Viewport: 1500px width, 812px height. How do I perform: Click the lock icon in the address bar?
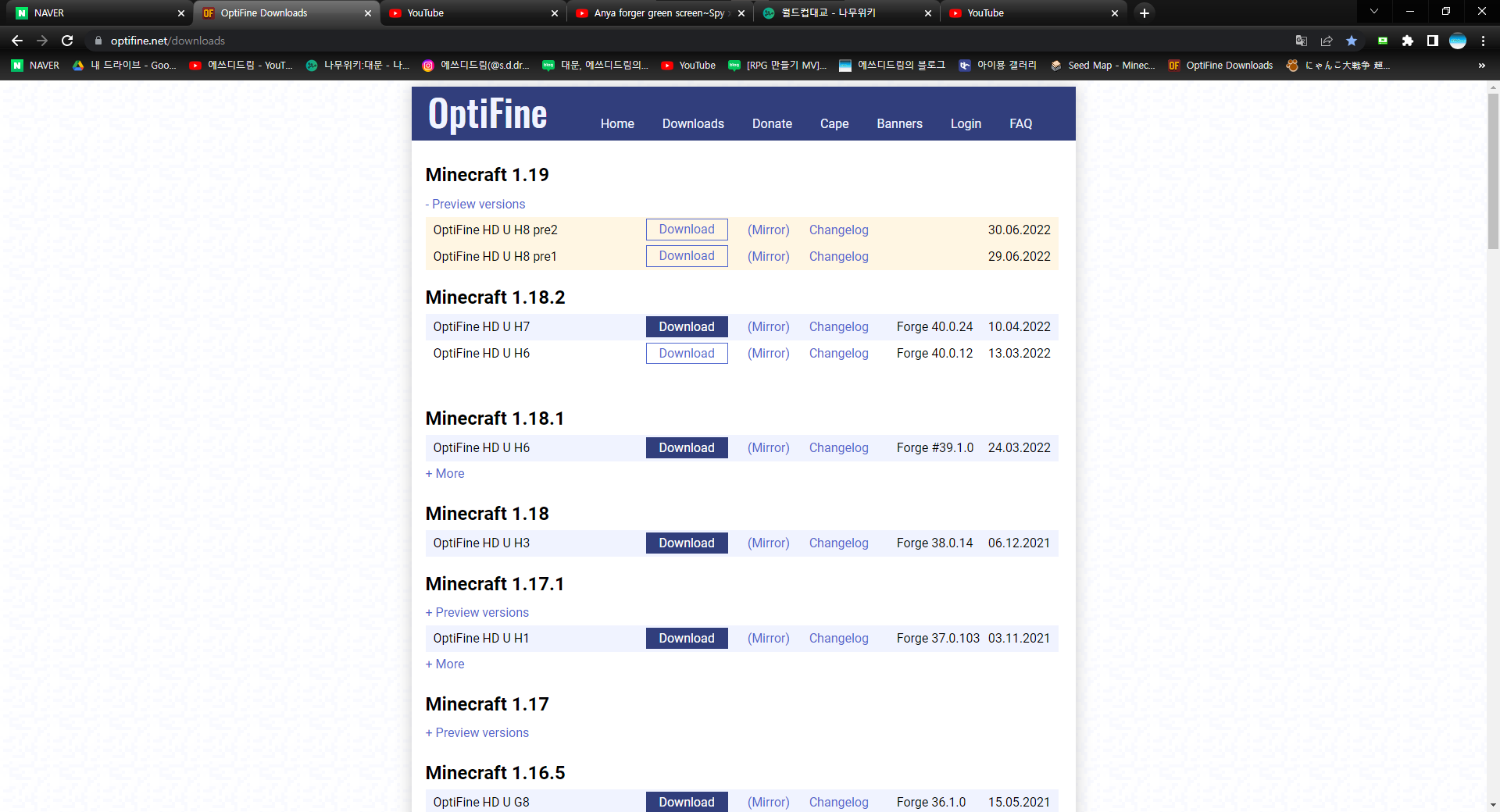98,41
